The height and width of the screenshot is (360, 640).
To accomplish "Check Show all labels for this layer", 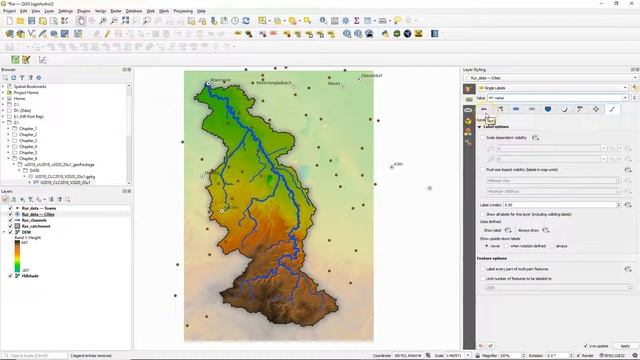I will [x=482, y=214].
